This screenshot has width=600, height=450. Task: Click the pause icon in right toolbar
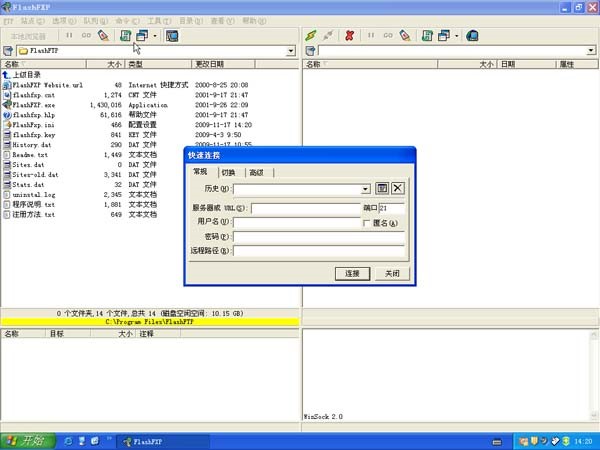(x=371, y=35)
